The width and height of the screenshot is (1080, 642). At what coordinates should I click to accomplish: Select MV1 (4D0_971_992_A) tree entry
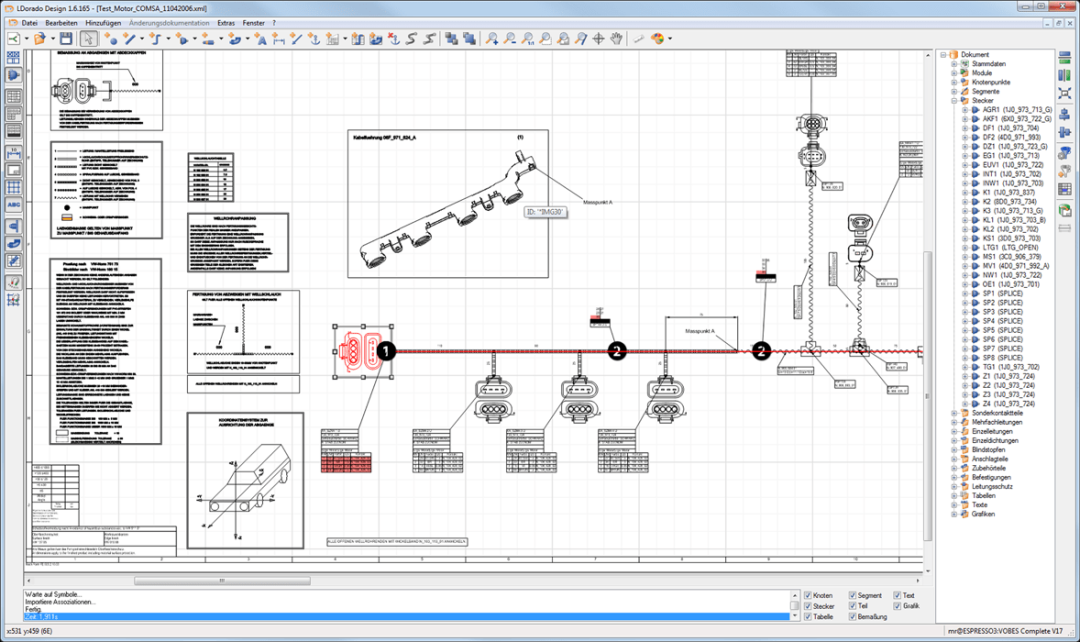1015,266
